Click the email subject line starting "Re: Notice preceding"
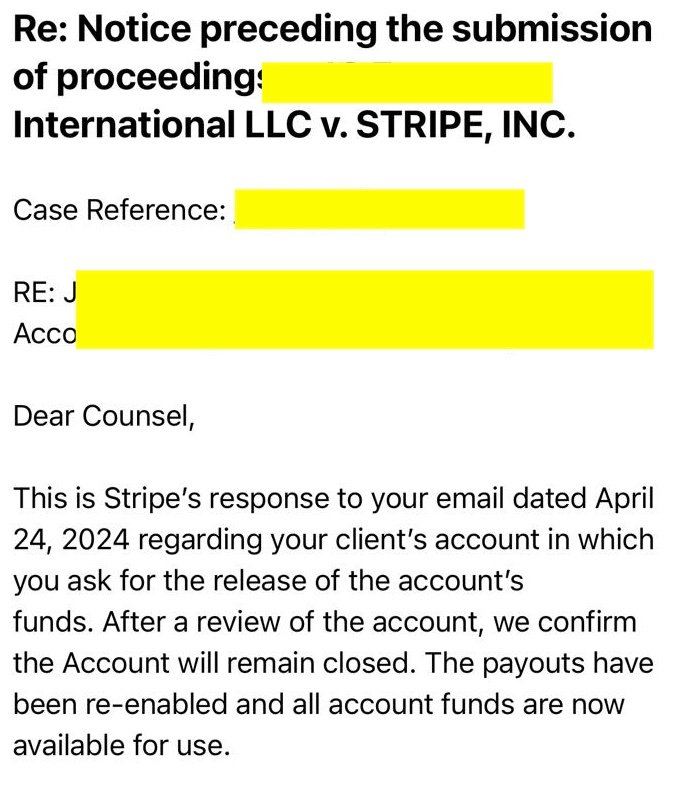The image size is (679, 788). [x=332, y=29]
